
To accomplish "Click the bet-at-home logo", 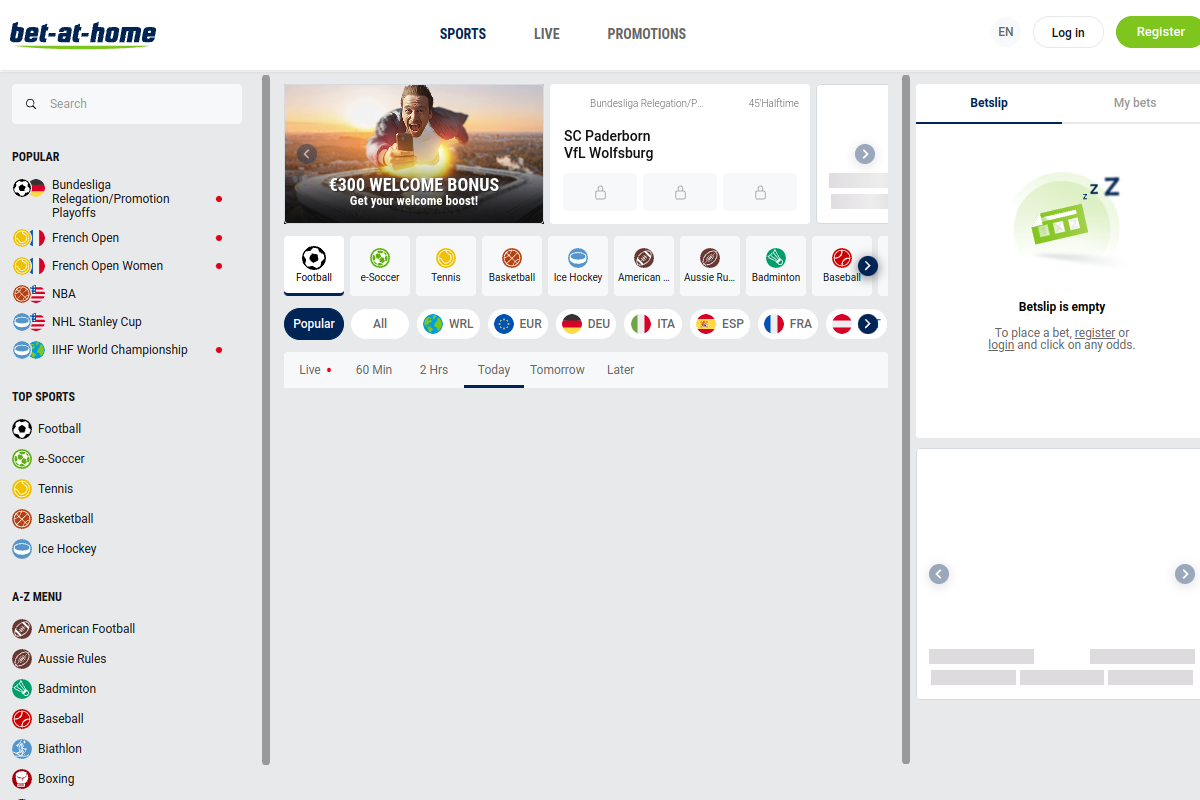I will pyautogui.click(x=83, y=34).
